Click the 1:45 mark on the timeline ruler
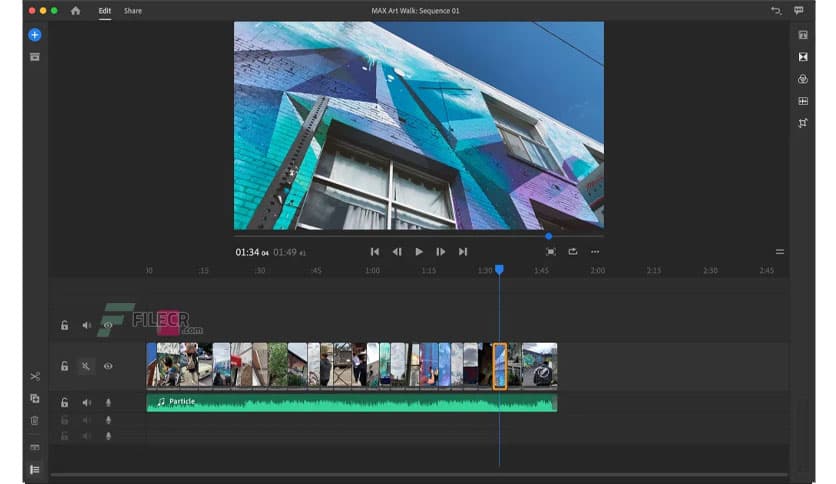This screenshot has height=484, width=836. (541, 271)
